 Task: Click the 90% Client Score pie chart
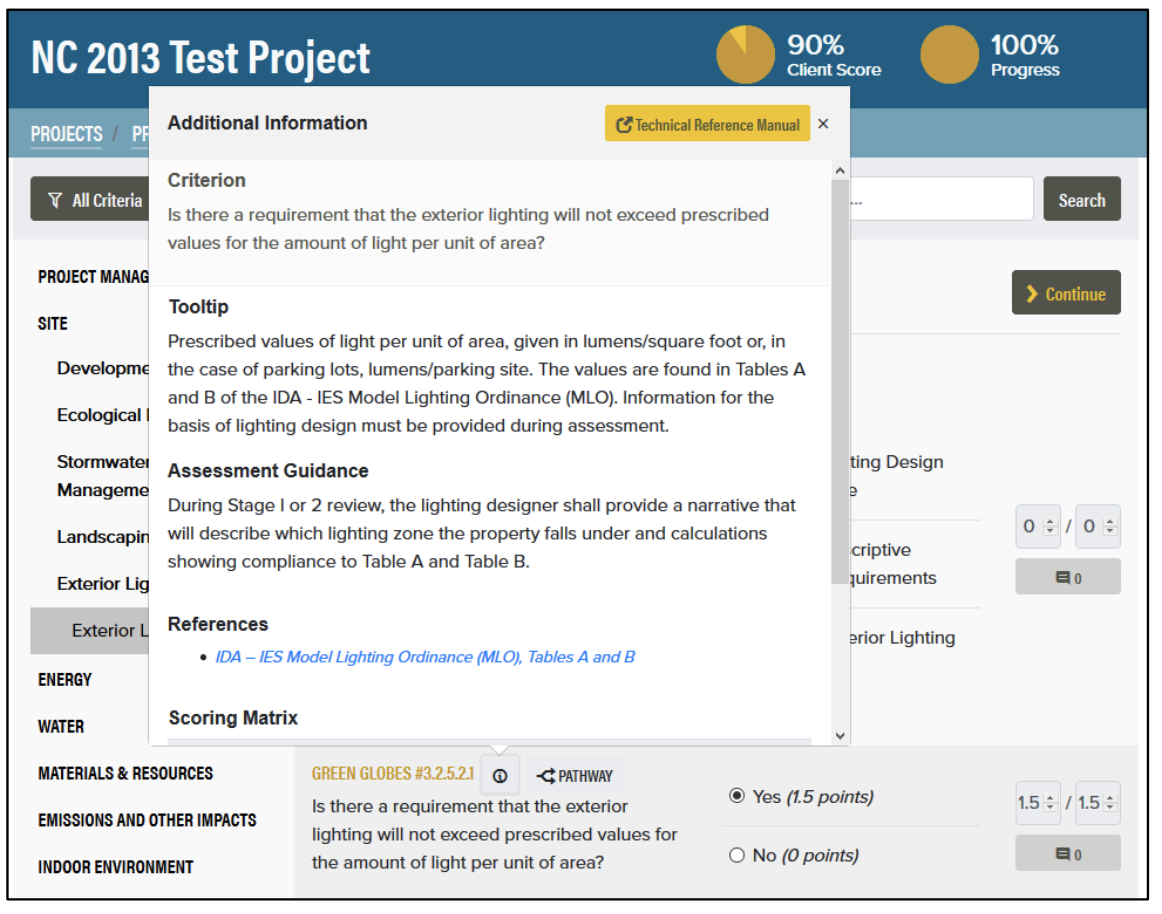pos(745,56)
